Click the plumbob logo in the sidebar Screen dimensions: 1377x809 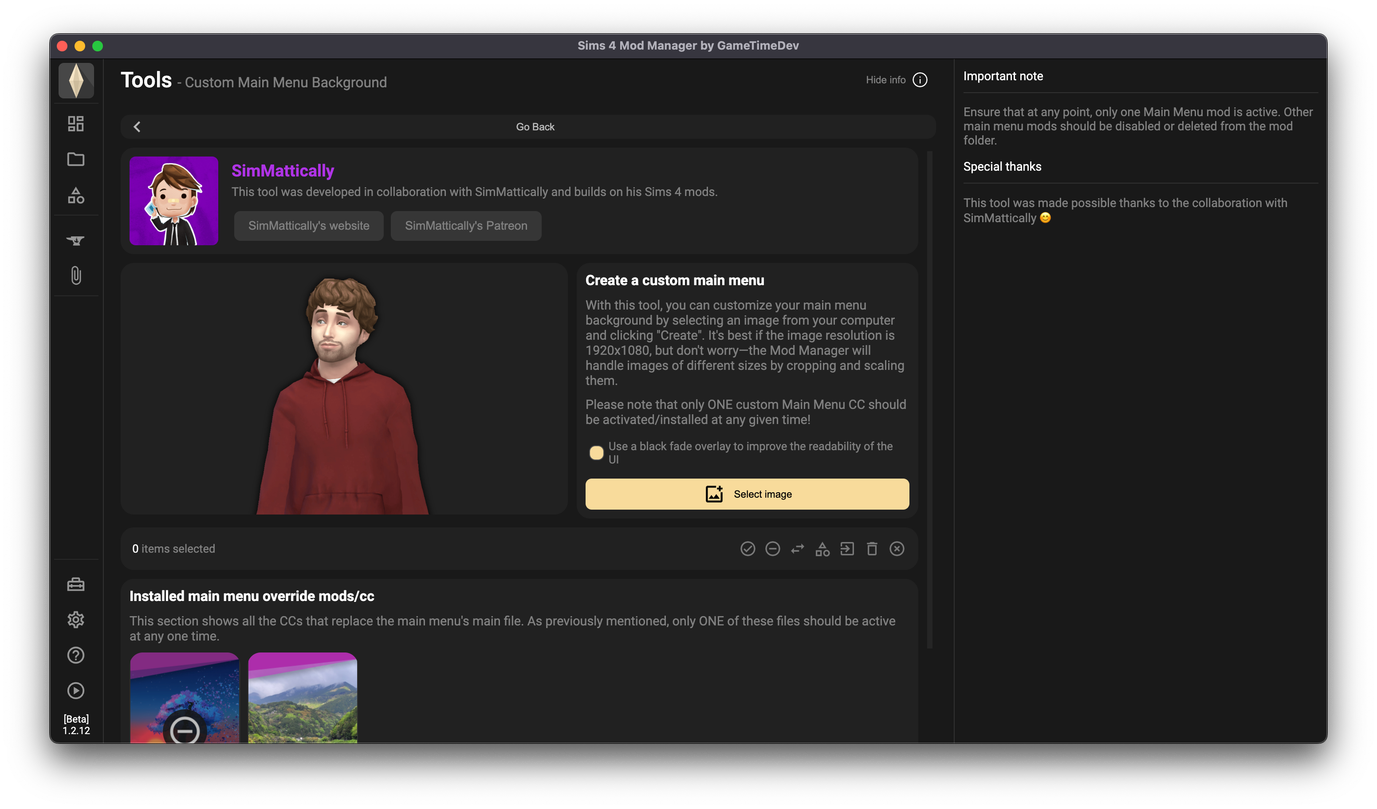(x=76, y=80)
